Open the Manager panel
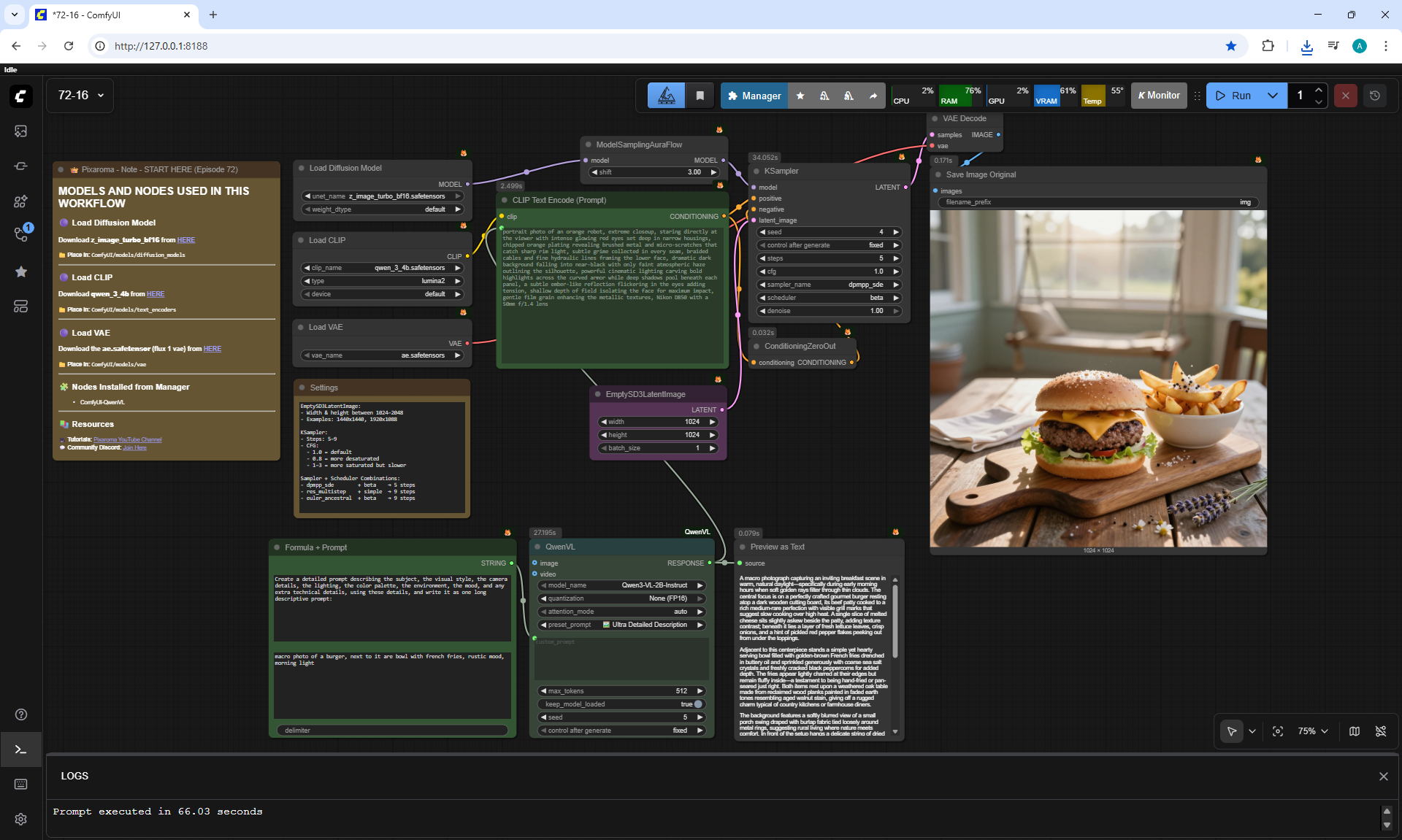The image size is (1402, 840). coord(754,96)
